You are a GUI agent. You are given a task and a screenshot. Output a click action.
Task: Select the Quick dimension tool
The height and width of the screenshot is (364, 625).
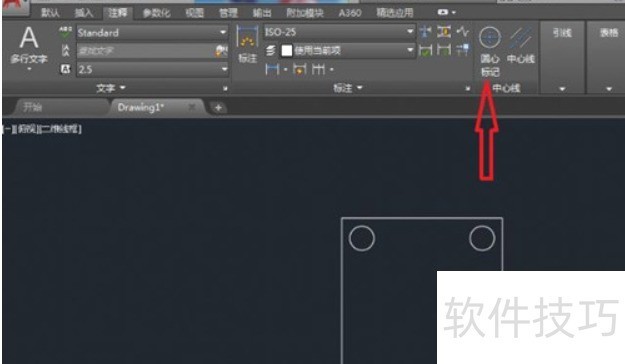coord(299,69)
